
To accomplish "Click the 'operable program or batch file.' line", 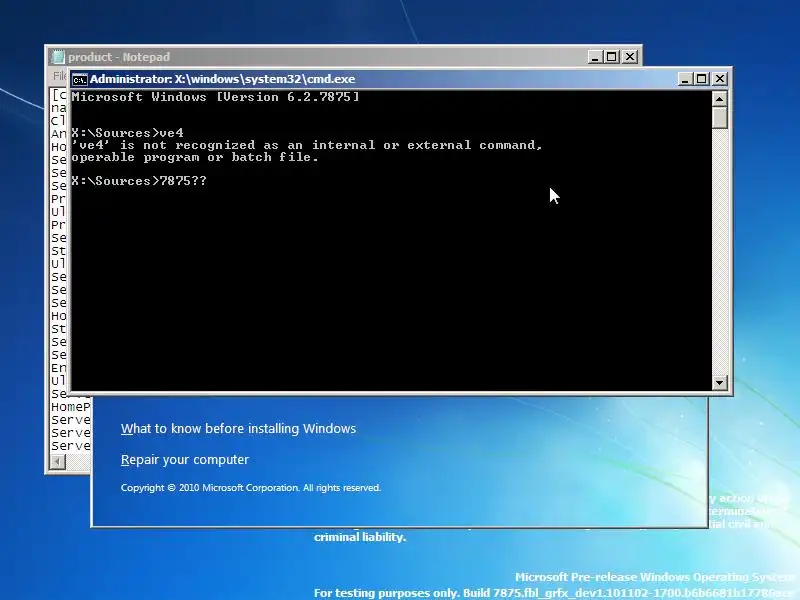I will [195, 157].
